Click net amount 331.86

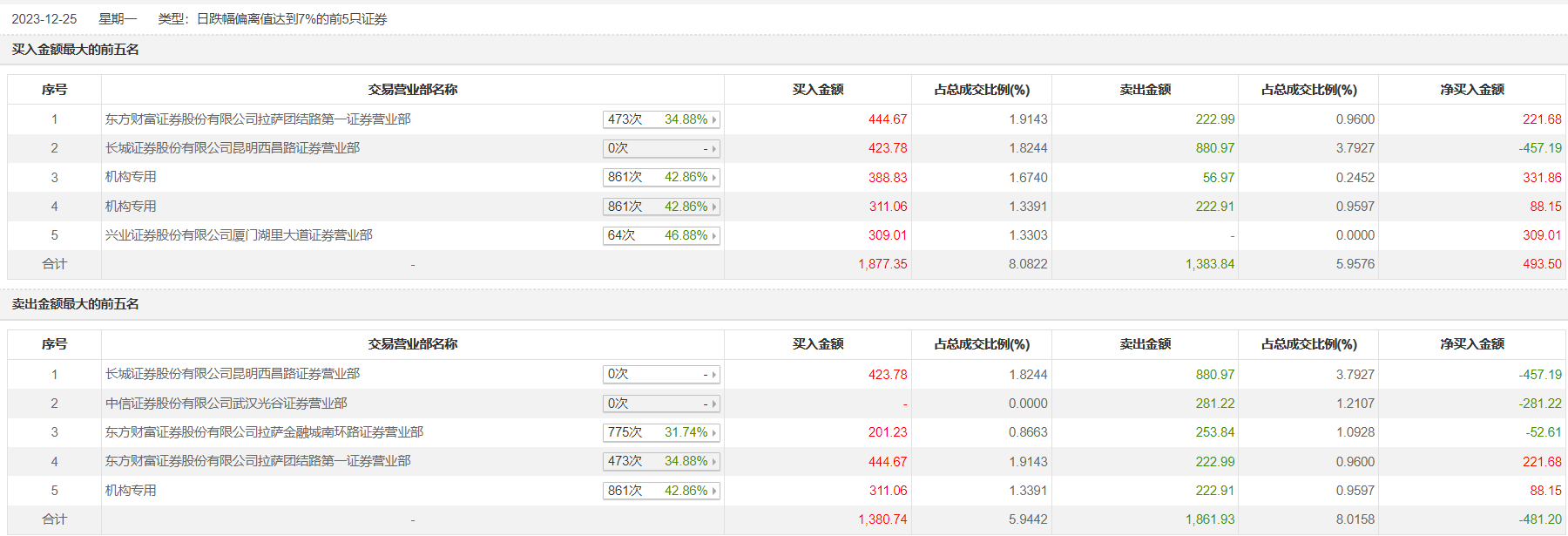pyautogui.click(x=1542, y=178)
